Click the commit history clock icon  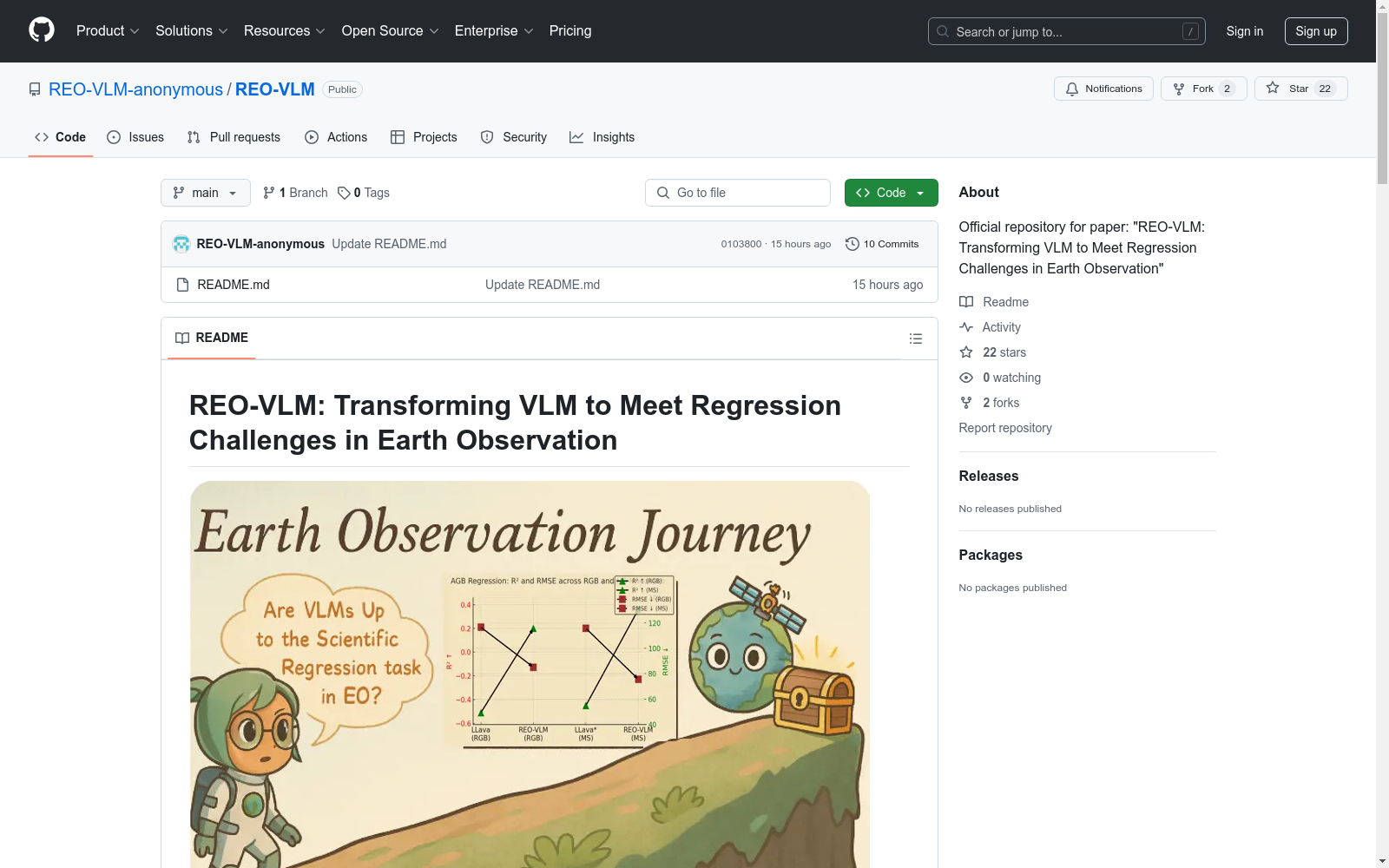852,244
